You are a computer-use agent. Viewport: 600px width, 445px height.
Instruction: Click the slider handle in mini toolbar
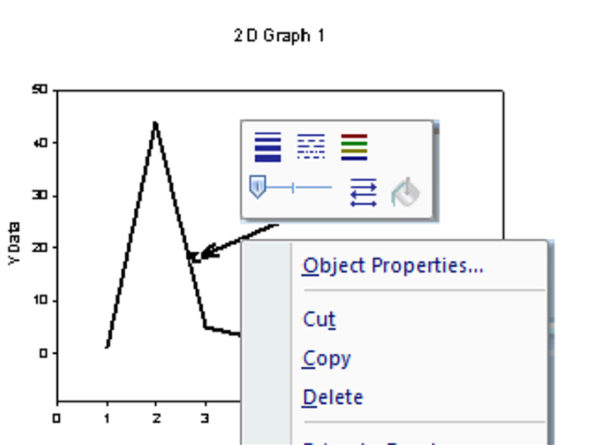tap(258, 186)
